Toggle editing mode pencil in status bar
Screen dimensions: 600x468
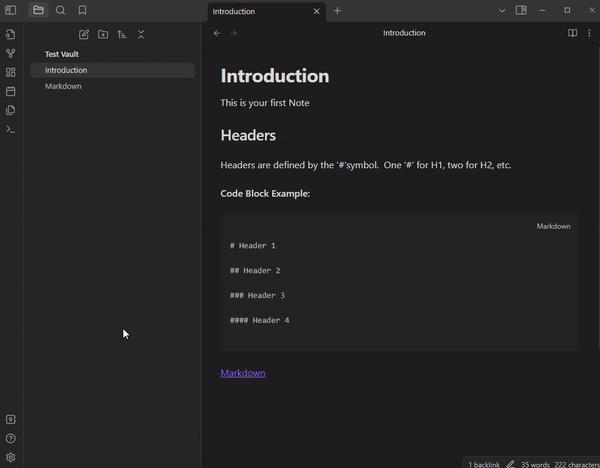click(510, 464)
